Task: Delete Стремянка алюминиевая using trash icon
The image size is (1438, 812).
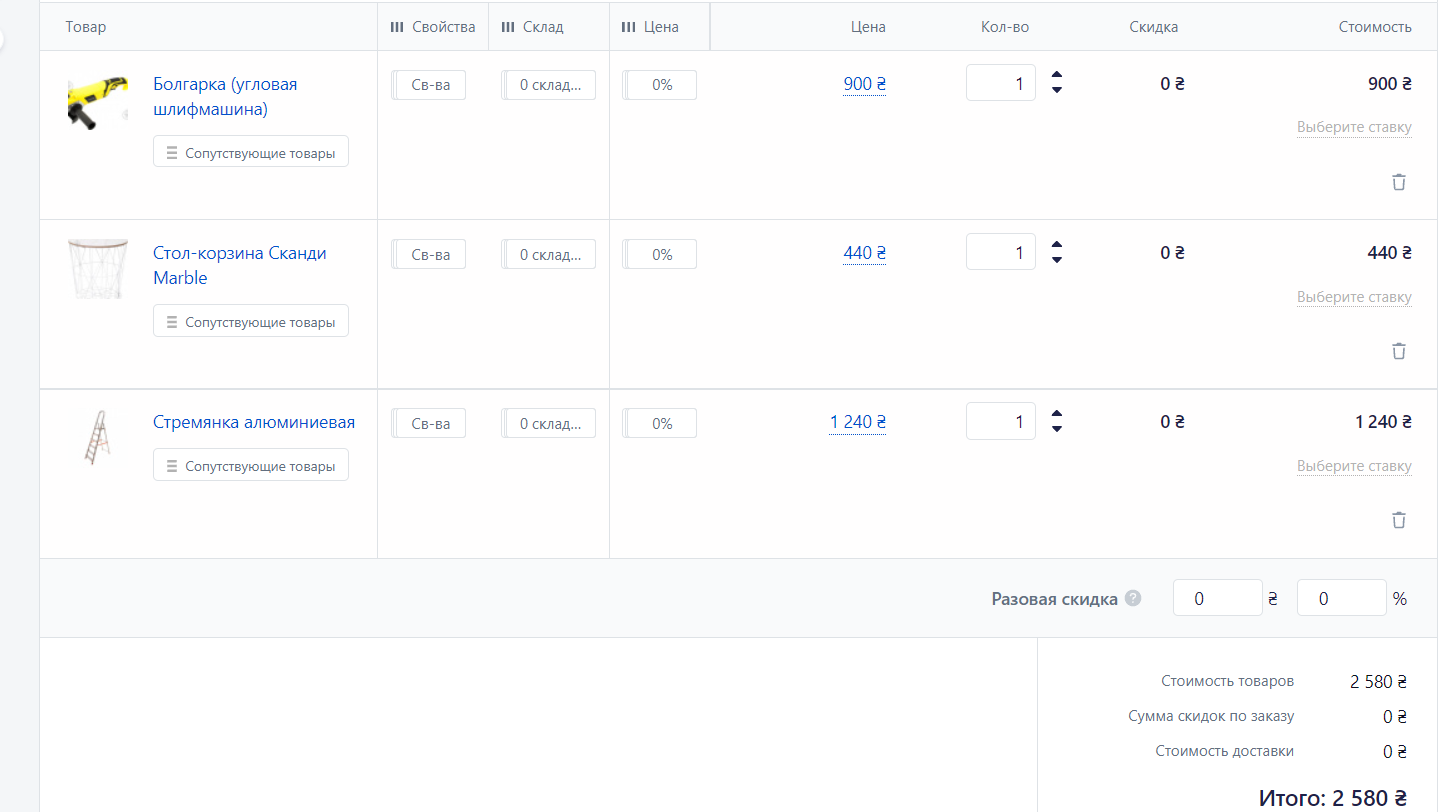Action: point(1398,520)
